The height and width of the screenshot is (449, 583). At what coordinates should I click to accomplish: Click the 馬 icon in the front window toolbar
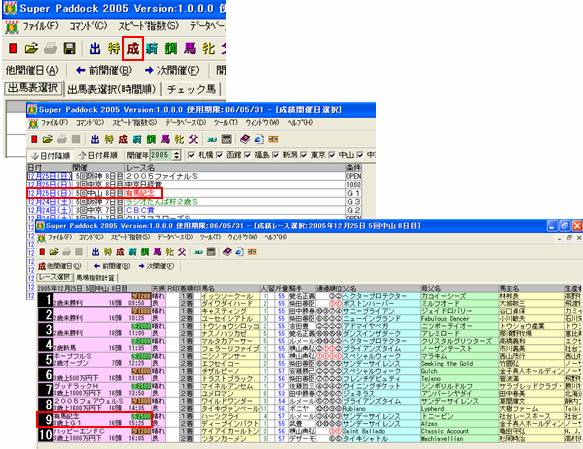coord(157,252)
